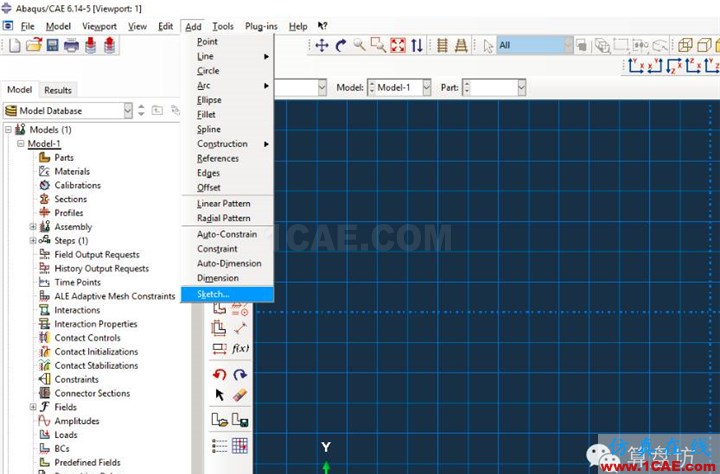Open the Viewport menu

(x=99, y=26)
